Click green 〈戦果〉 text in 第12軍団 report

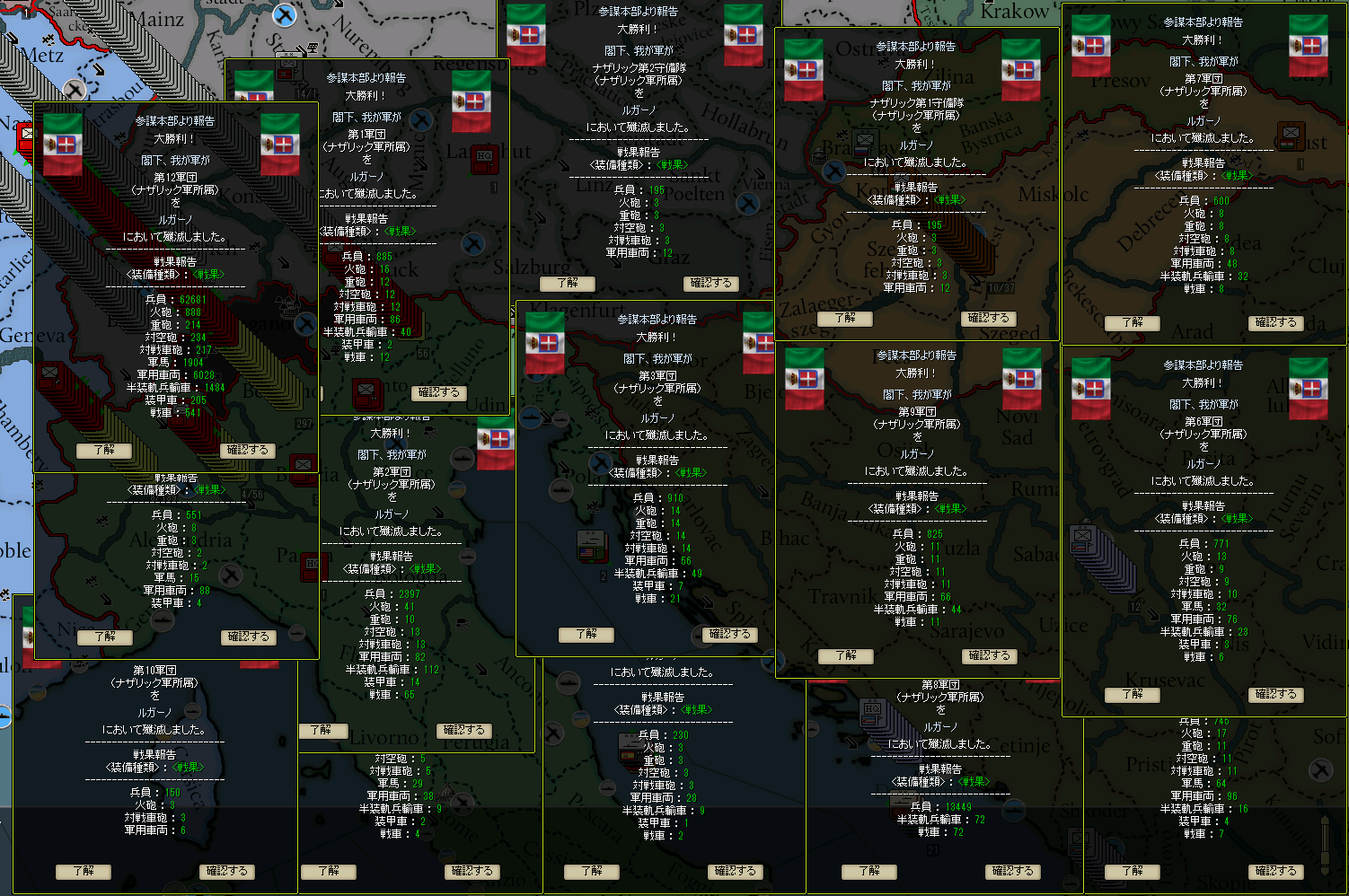208,275
